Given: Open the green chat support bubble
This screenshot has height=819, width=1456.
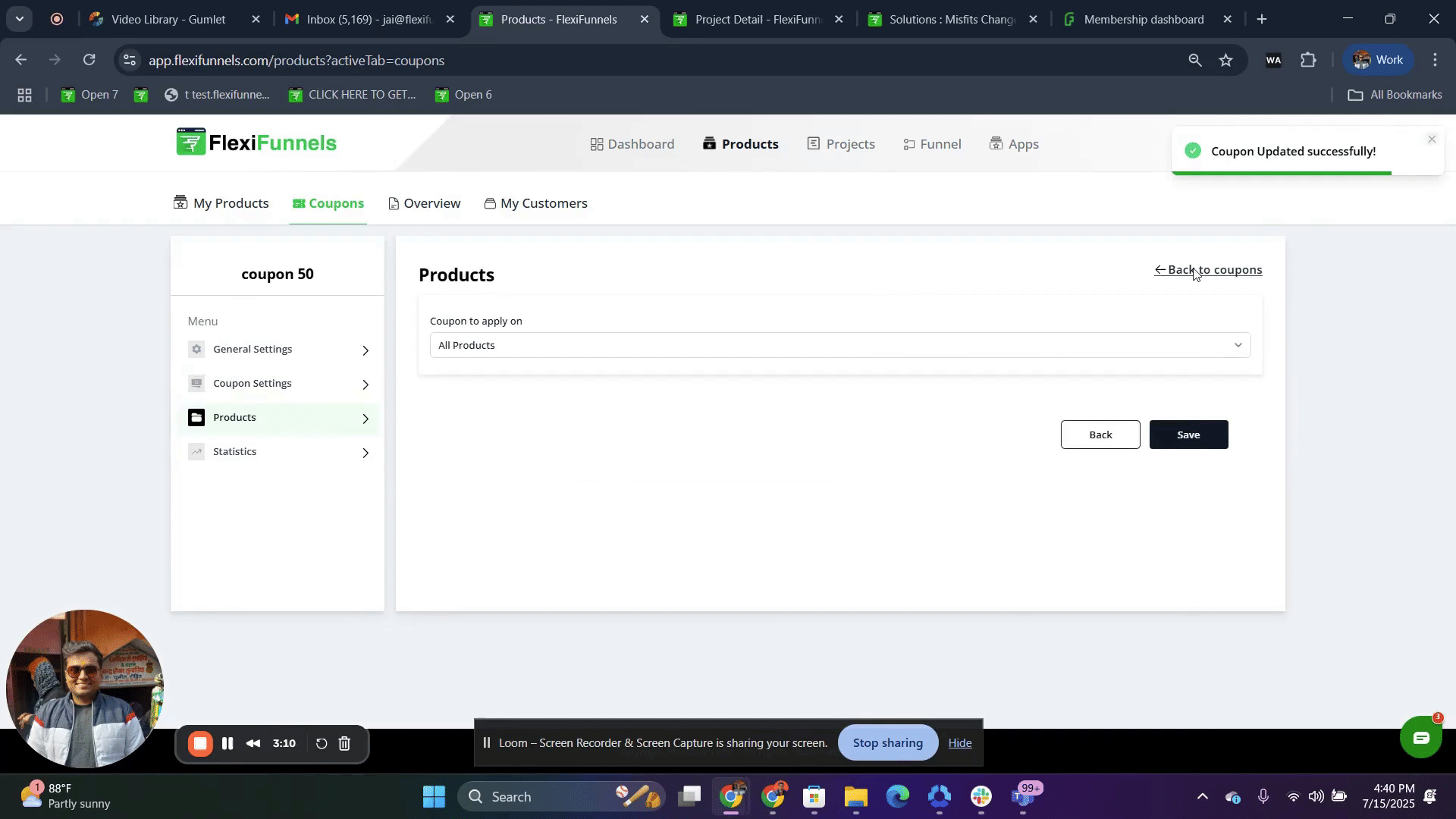Looking at the screenshot, I should (1420, 737).
